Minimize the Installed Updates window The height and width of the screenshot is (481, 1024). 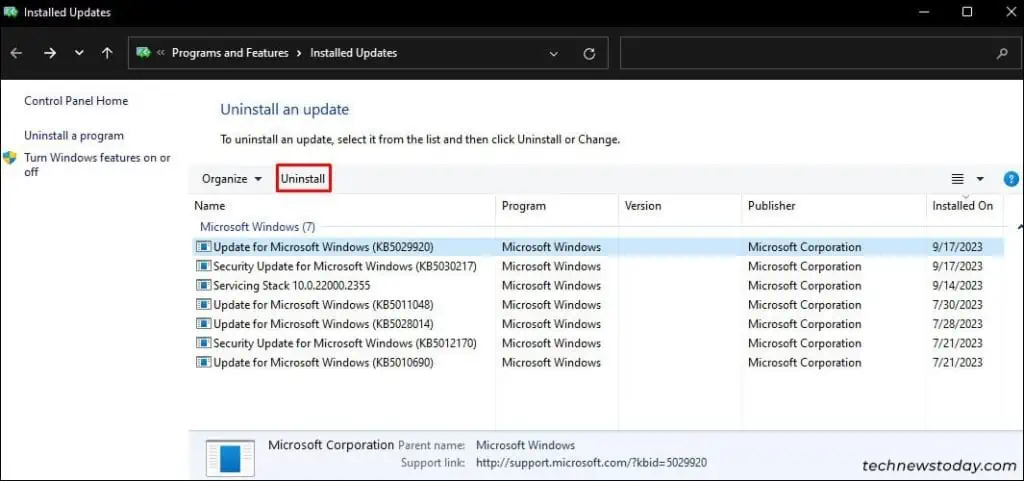[923, 12]
